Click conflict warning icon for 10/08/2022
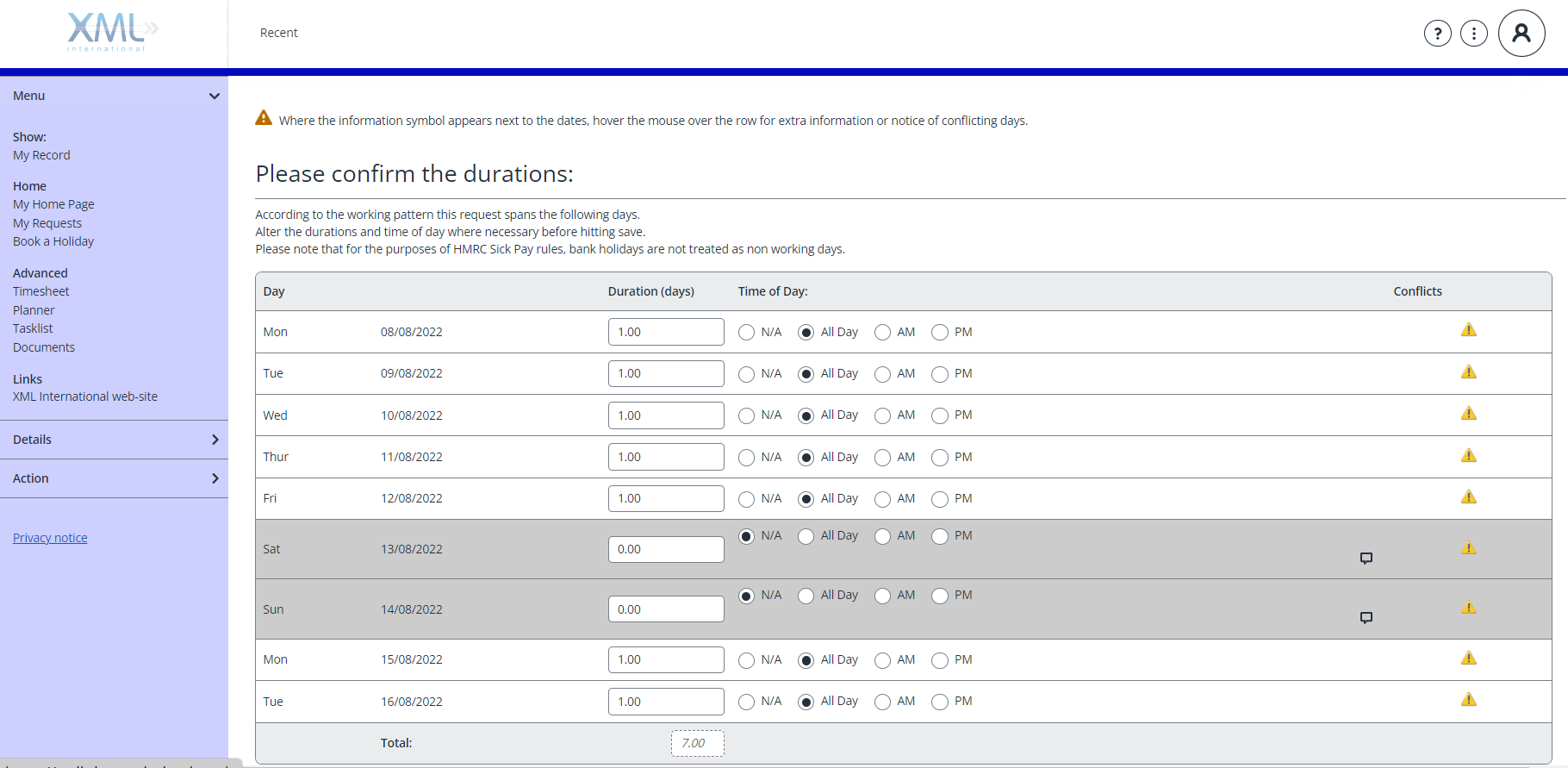1568x768 pixels. (1469, 414)
